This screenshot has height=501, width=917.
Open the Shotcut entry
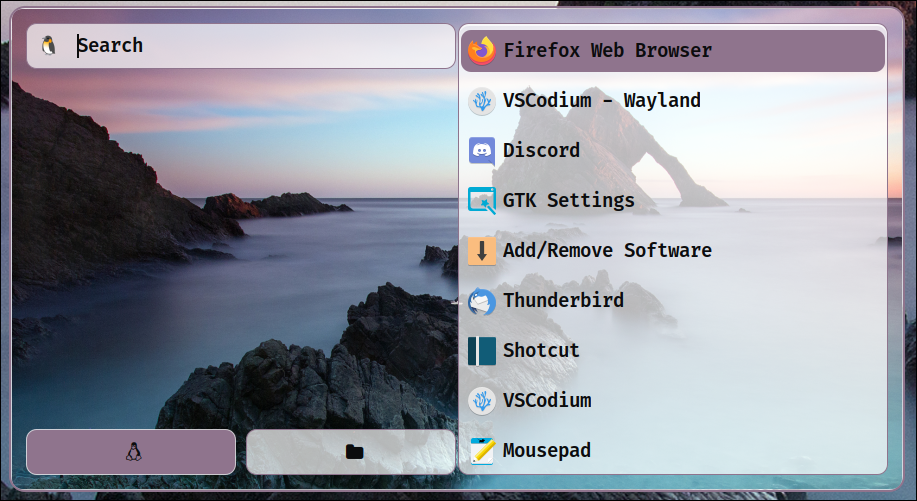click(x=673, y=351)
